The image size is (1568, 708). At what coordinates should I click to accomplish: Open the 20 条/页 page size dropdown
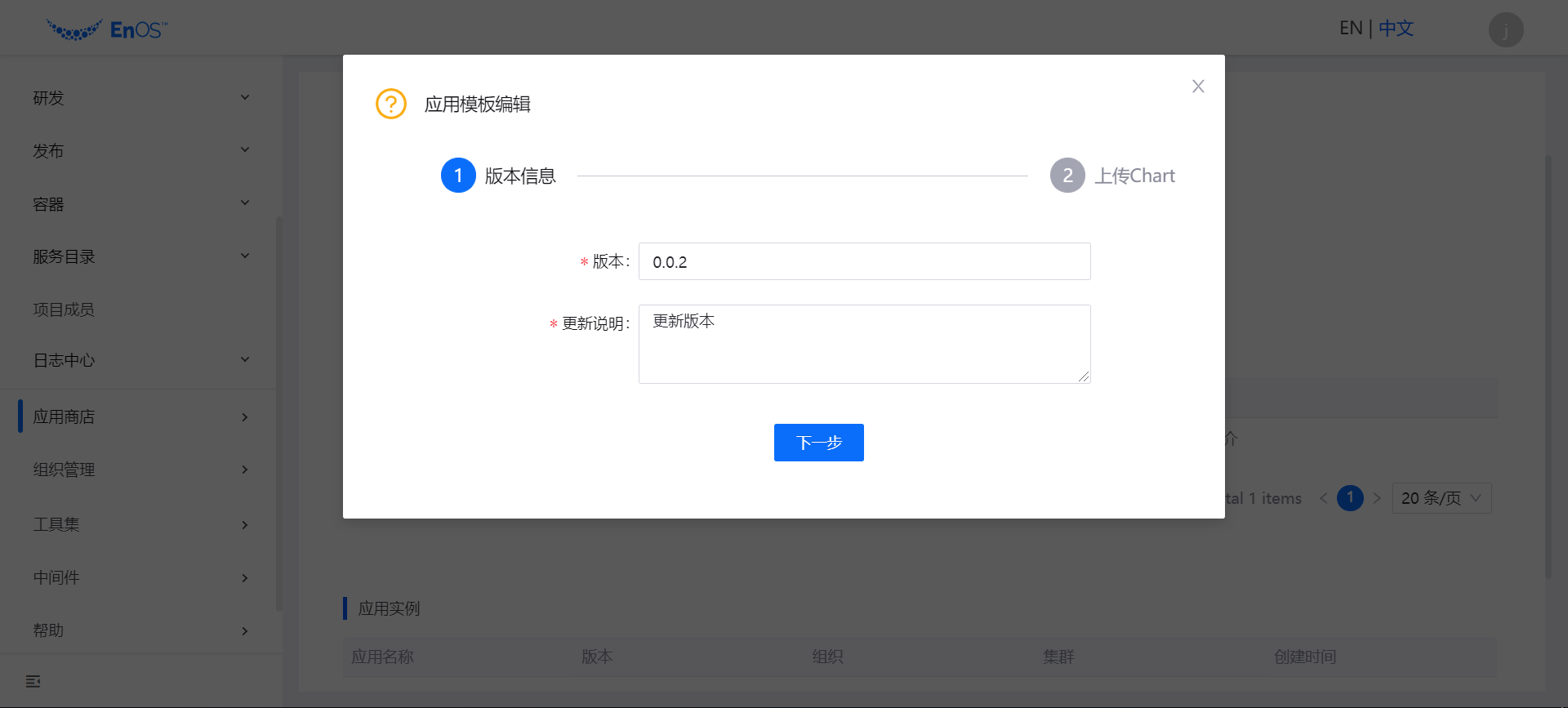point(1441,498)
